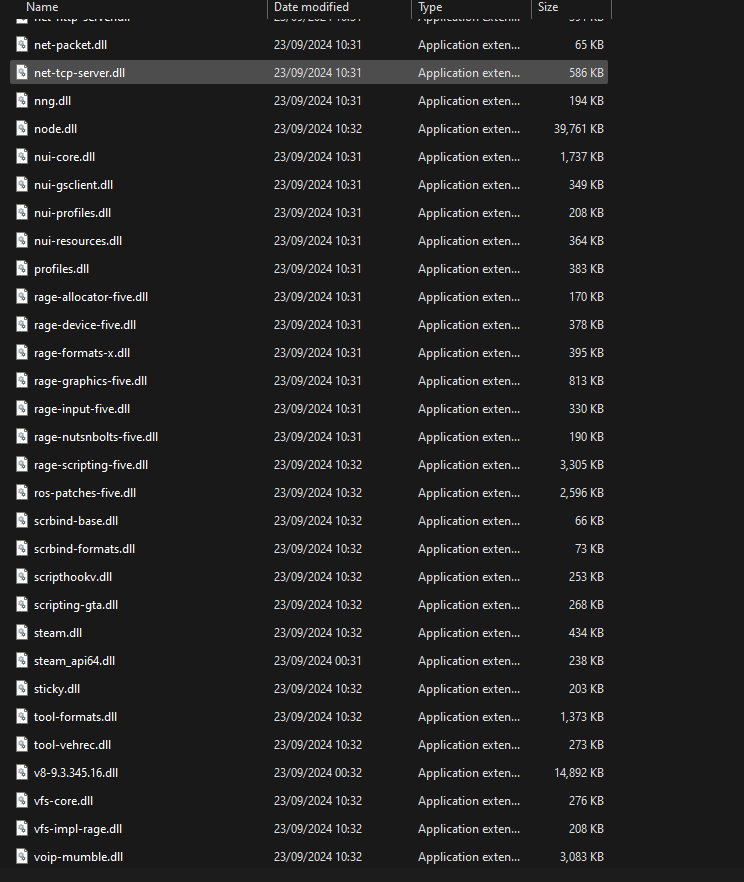Click the nng.dll file icon

[22, 101]
